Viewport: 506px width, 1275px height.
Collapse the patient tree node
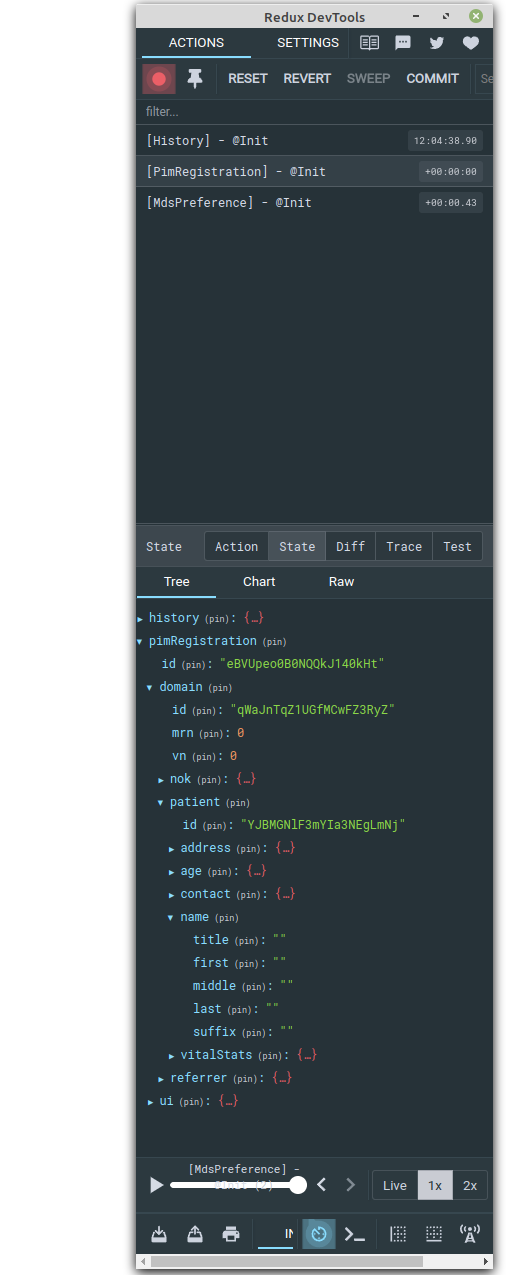tap(160, 803)
